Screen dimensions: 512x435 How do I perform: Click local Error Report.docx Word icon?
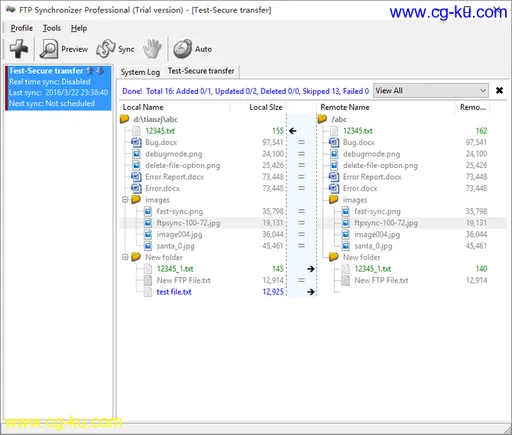click(136, 177)
